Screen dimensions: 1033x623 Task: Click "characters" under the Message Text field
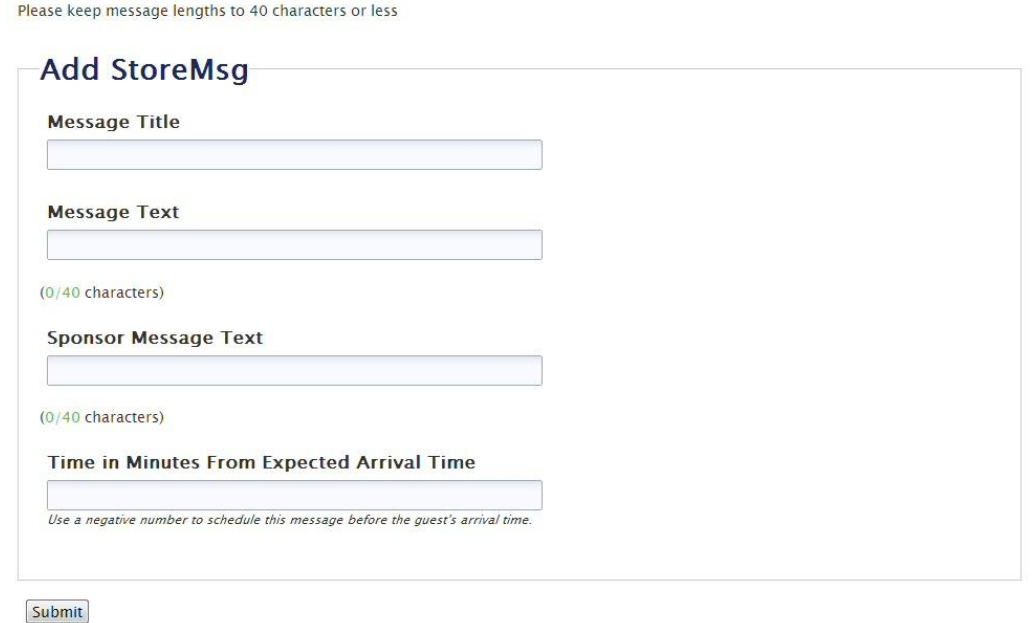point(121,293)
